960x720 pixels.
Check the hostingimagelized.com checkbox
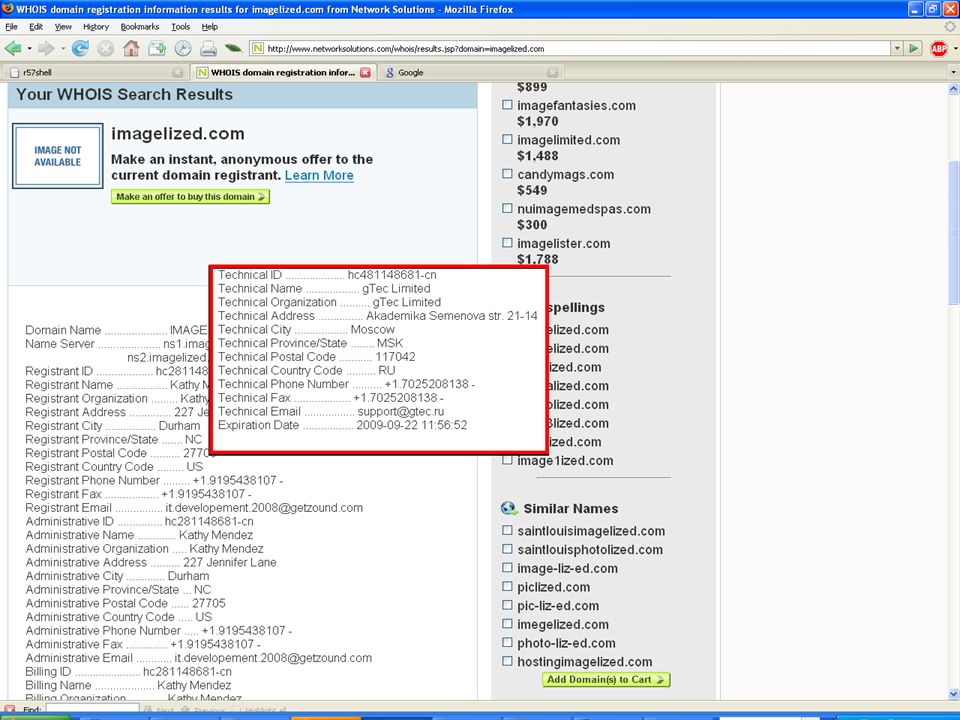tap(507, 661)
